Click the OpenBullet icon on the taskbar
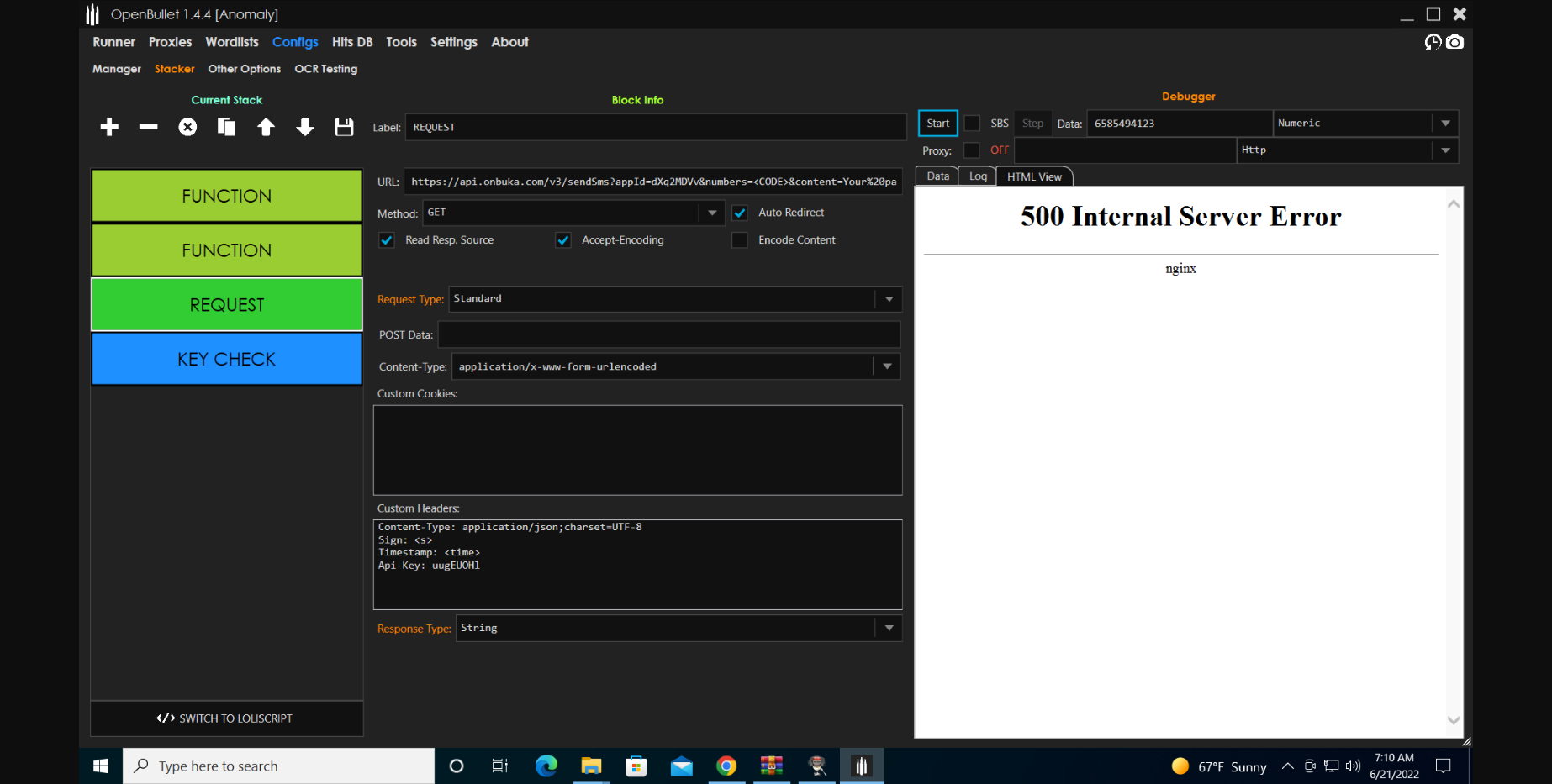 862,766
